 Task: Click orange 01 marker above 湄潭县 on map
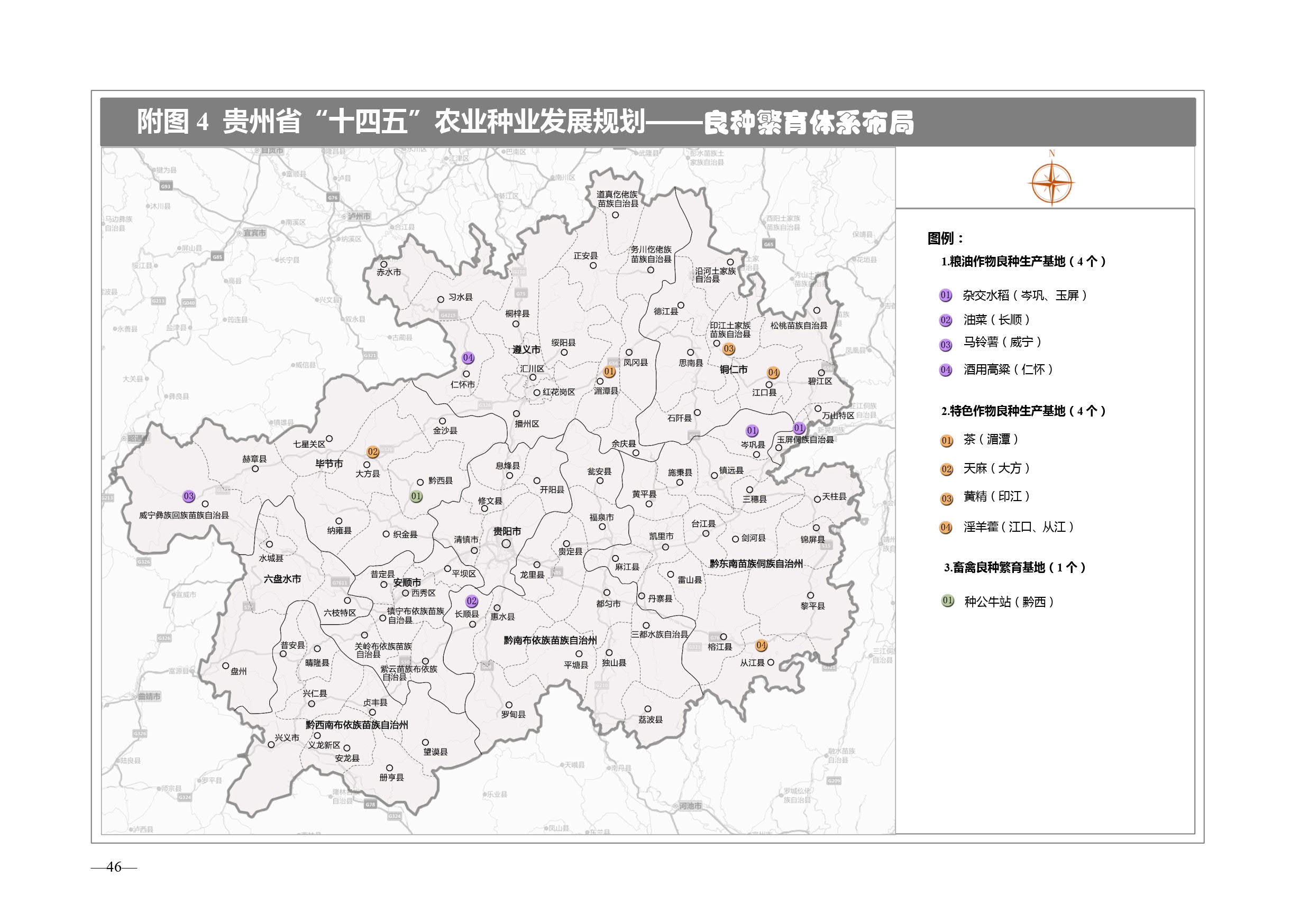click(609, 372)
